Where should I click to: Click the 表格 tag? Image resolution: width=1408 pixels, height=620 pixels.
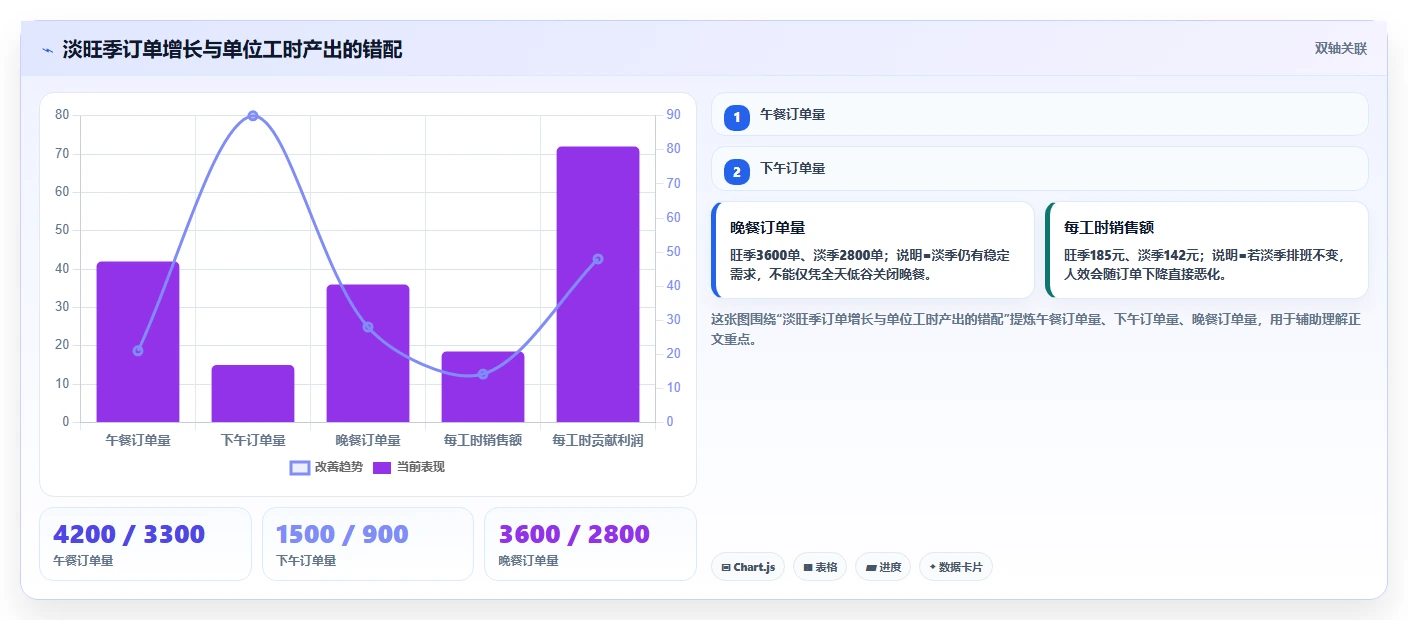(820, 567)
